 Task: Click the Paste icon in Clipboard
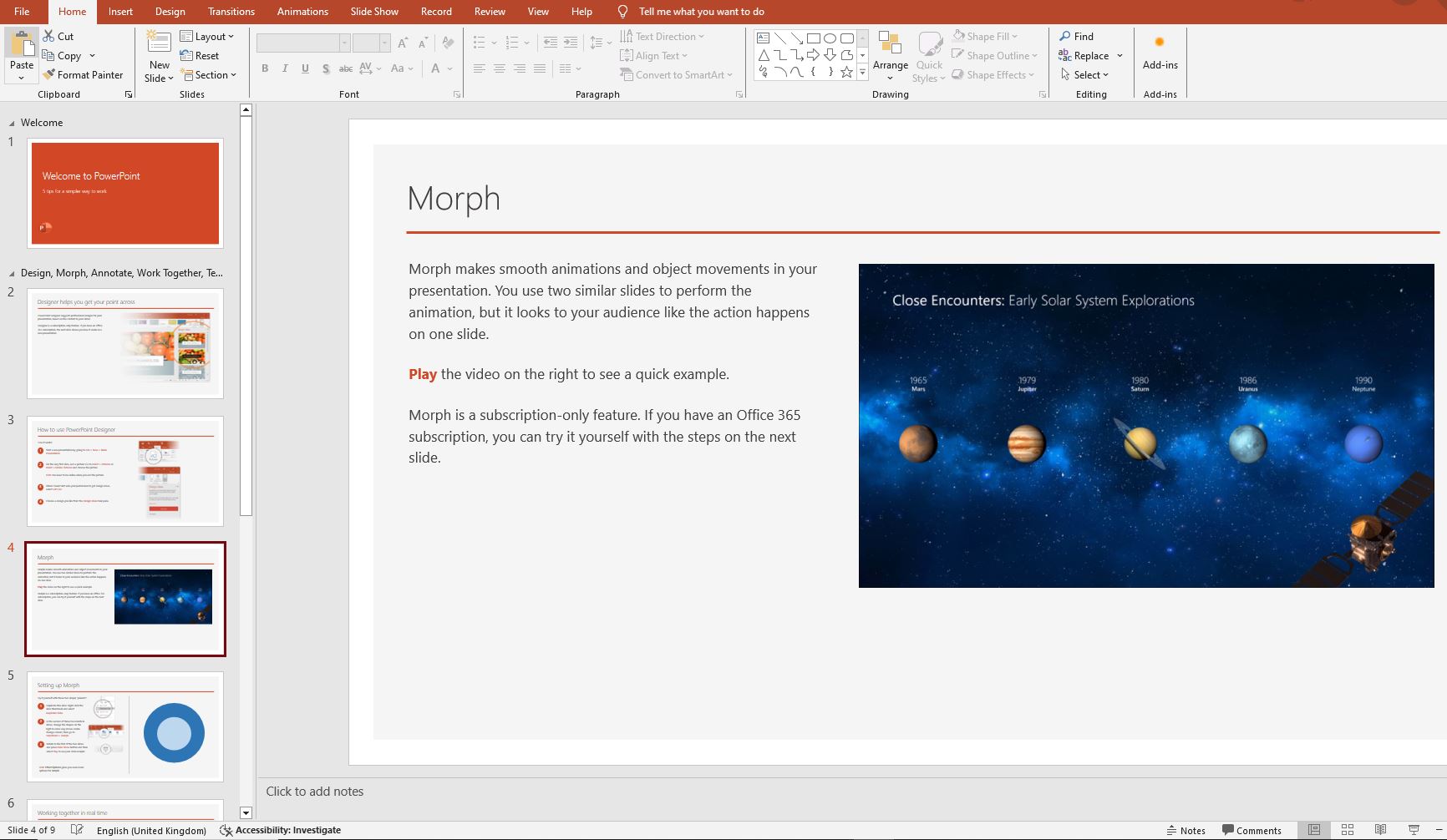(x=22, y=43)
